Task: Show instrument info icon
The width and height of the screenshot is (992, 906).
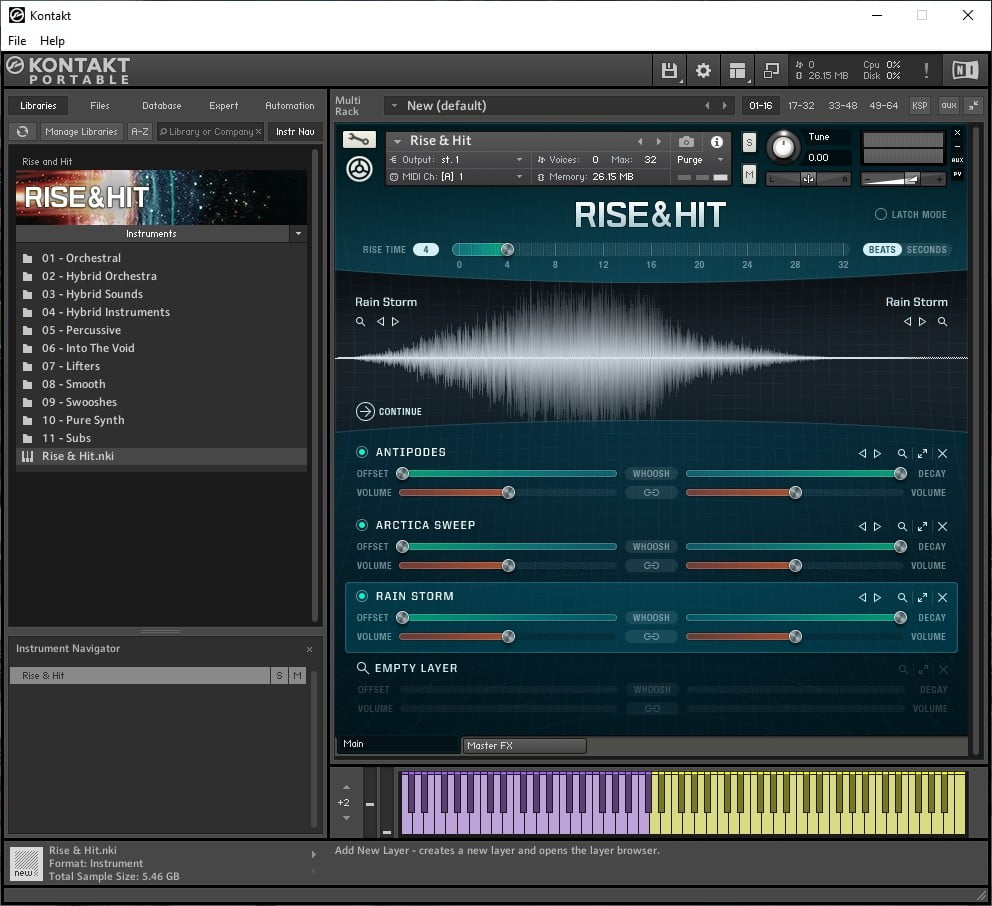Action: pos(717,141)
